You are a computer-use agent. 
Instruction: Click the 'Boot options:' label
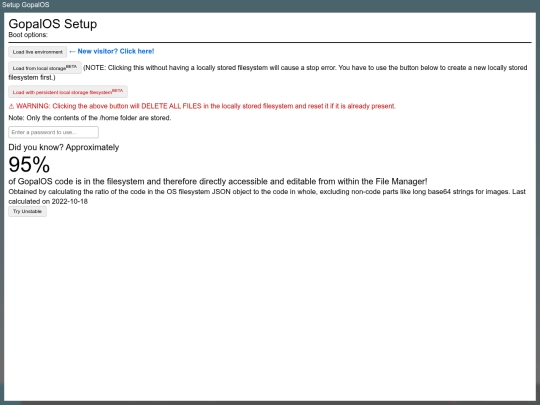(x=28, y=35)
